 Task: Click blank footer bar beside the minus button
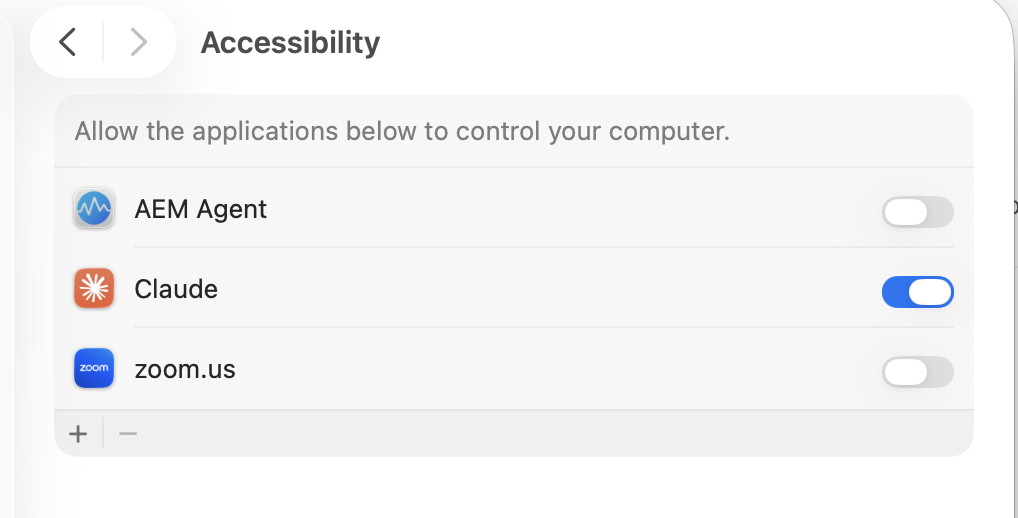552,433
